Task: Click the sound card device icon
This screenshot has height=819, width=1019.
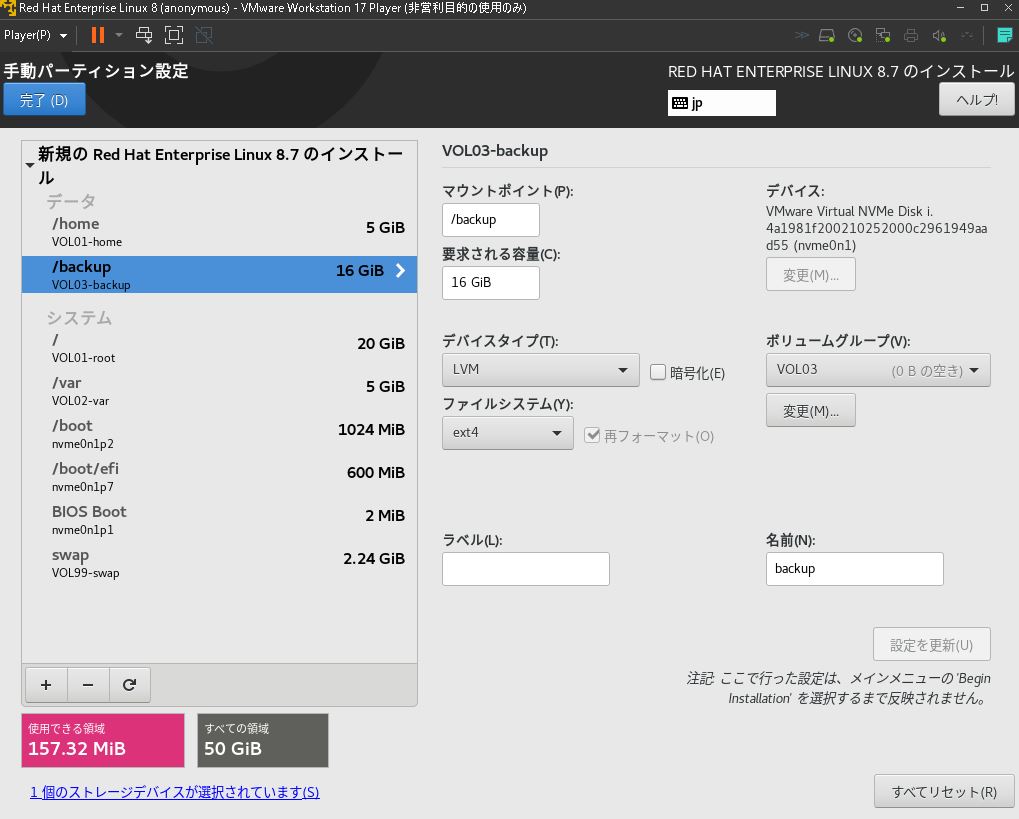Action: point(939,35)
